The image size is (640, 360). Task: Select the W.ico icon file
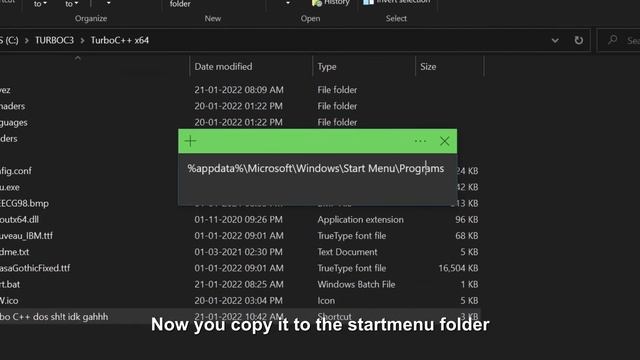pyautogui.click(x=9, y=301)
